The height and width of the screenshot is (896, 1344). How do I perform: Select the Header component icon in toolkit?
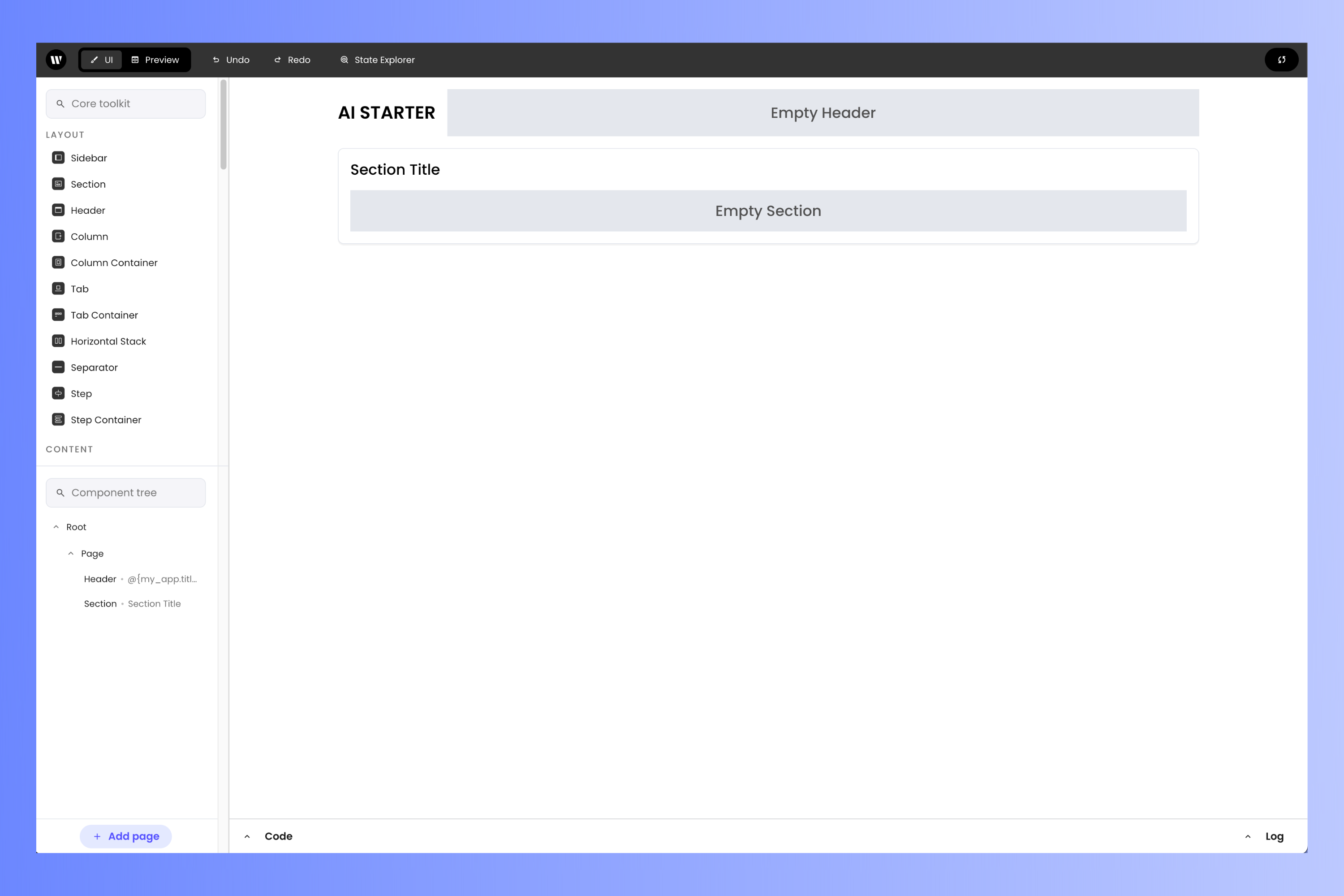pyautogui.click(x=58, y=210)
